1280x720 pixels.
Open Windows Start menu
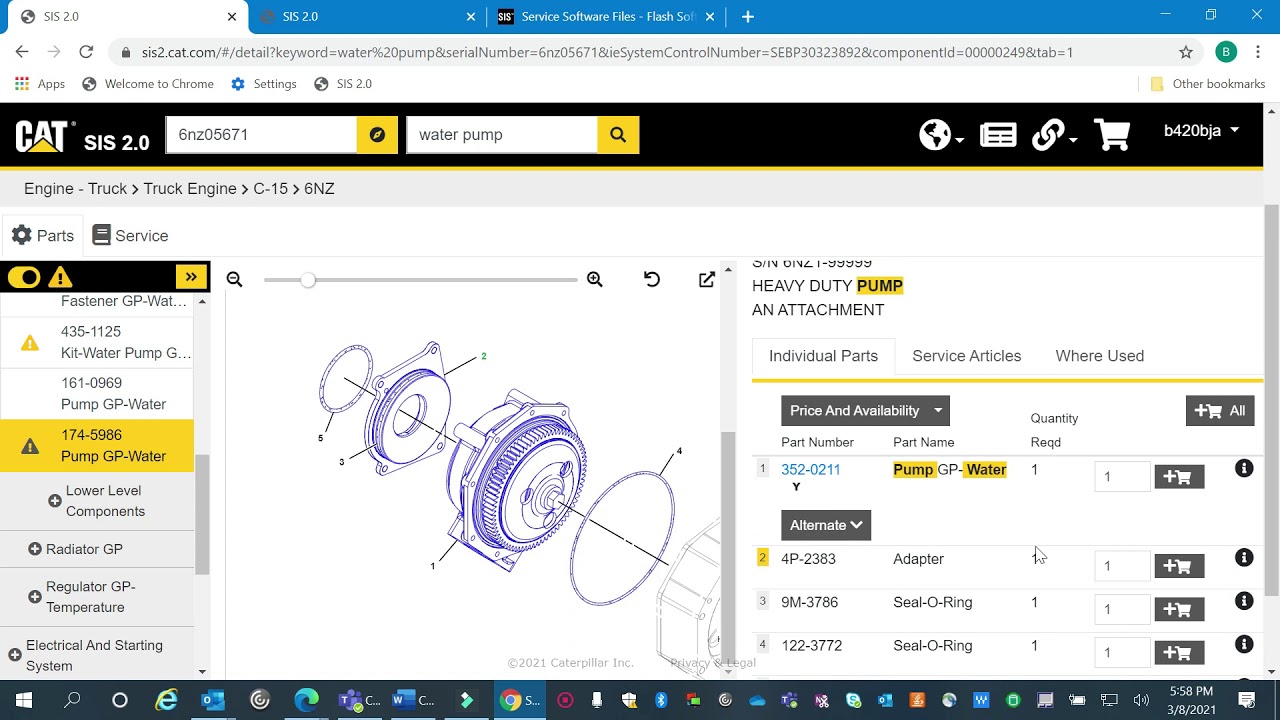pos(24,700)
